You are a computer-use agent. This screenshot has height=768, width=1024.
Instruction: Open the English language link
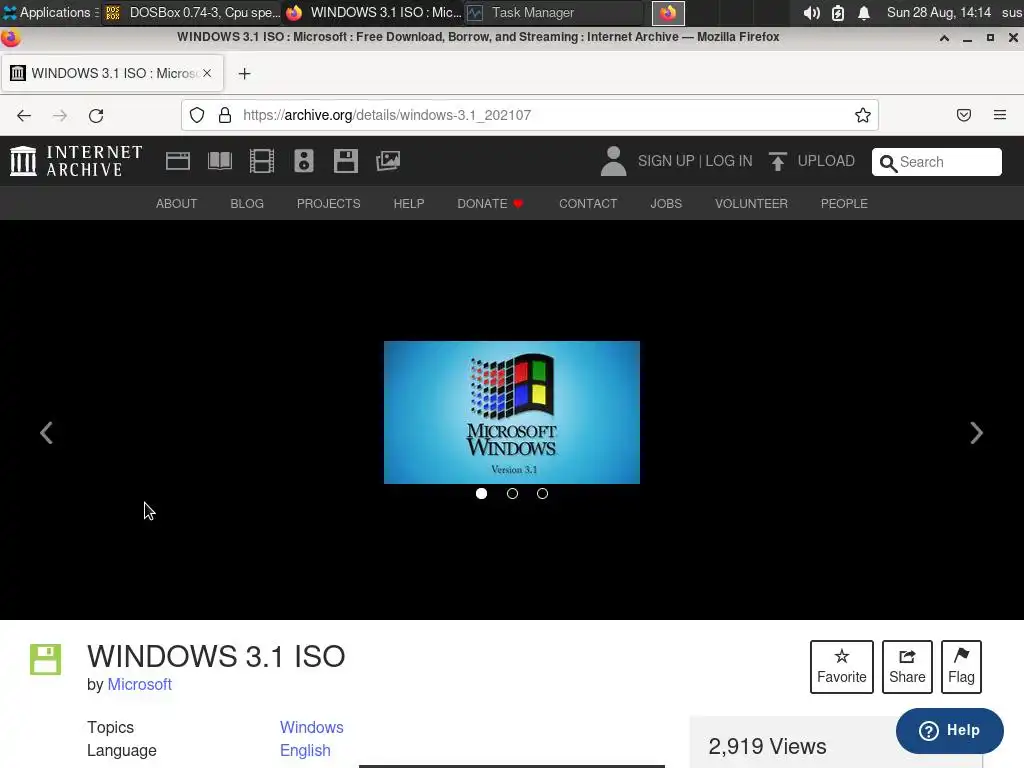point(305,750)
